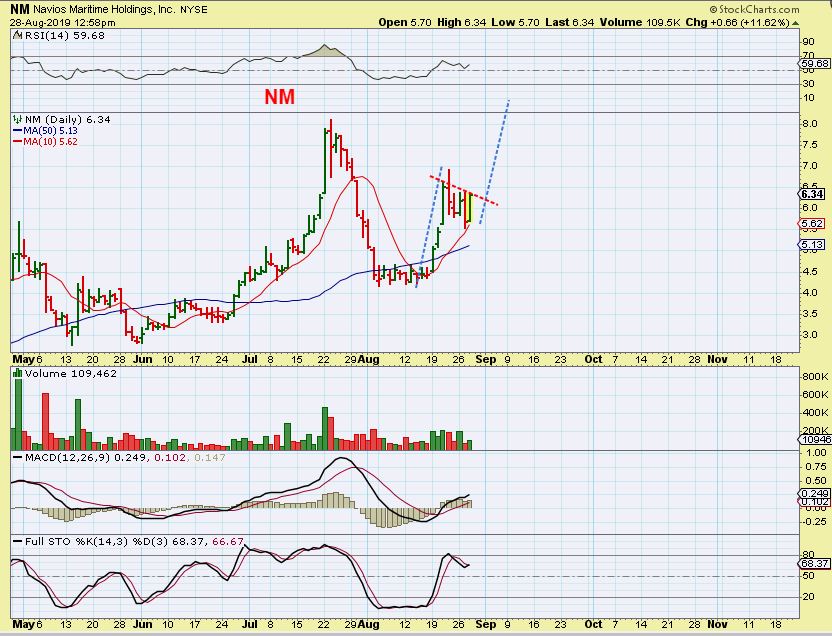Click the 0.249 MACD value tag on the right axis

click(814, 493)
